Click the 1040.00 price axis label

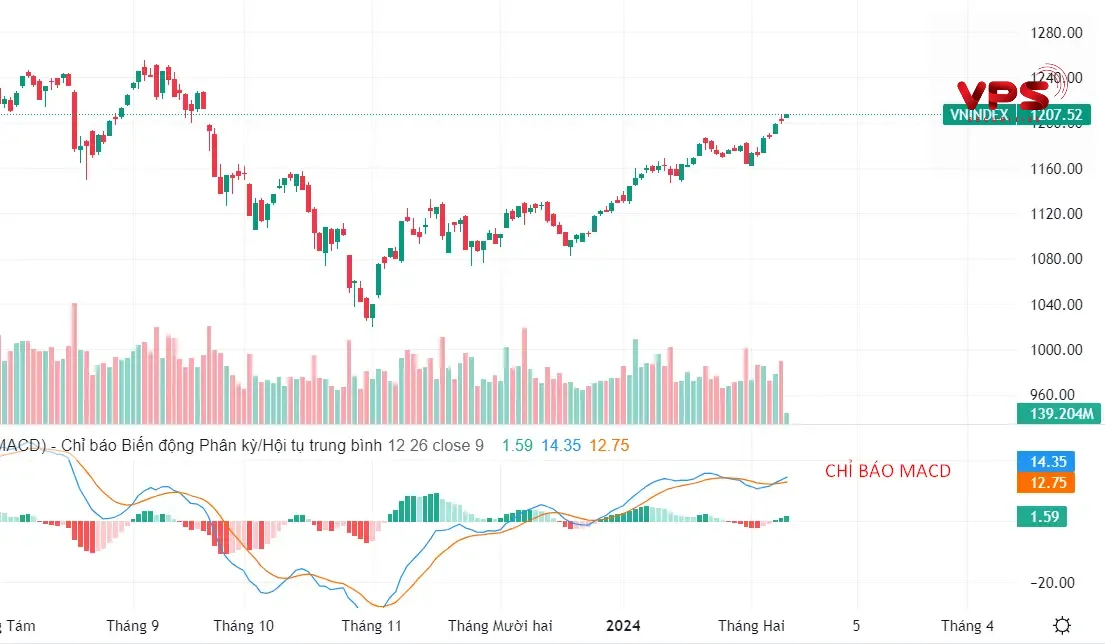click(x=1056, y=305)
